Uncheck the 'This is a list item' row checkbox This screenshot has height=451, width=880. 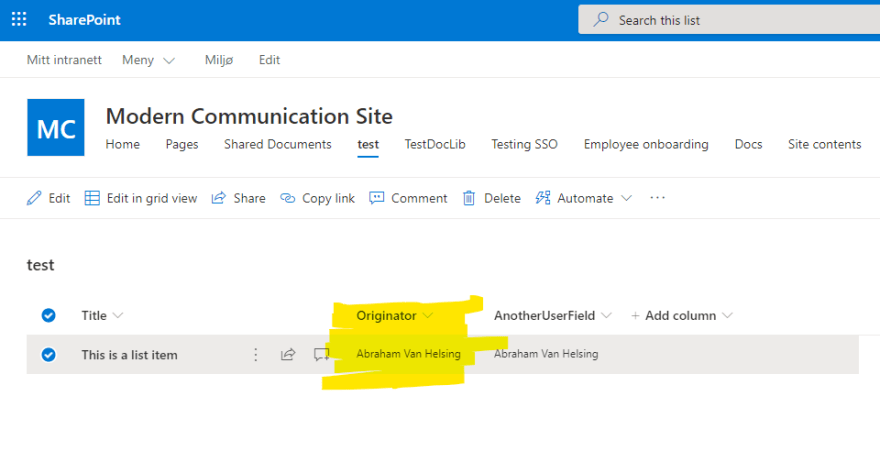pyautogui.click(x=48, y=354)
